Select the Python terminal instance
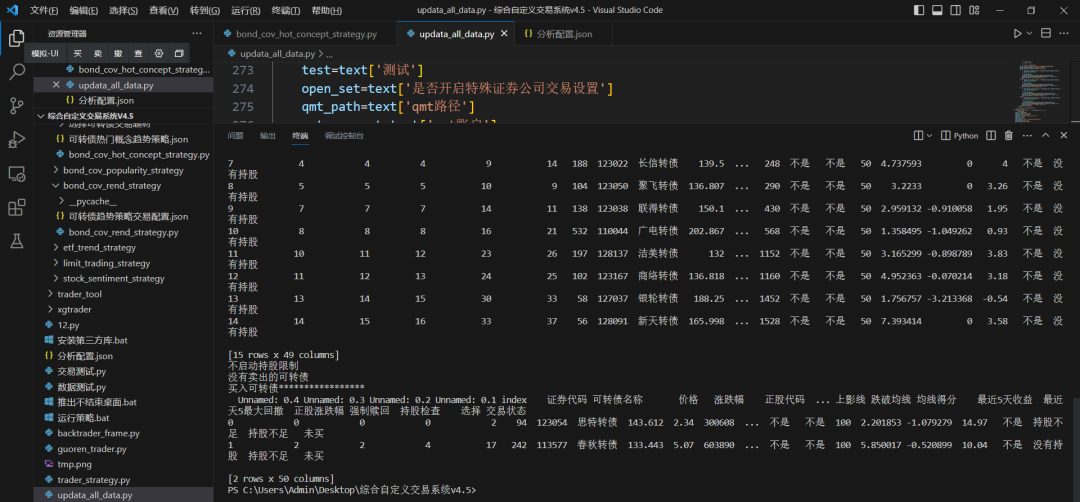 (x=959, y=136)
